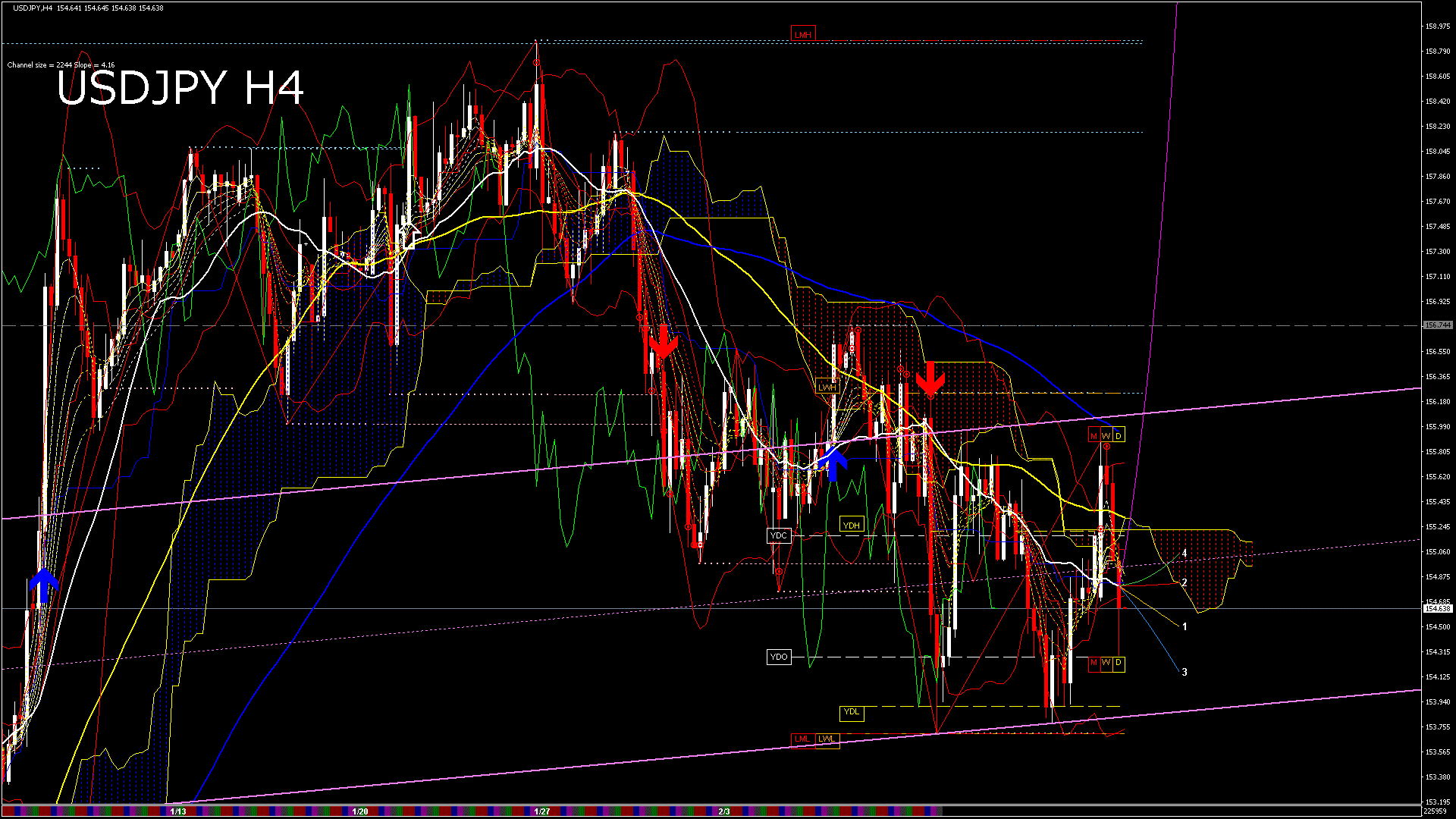This screenshot has height=819, width=1456.
Task: Click the 225959 value at bottom right
Action: (1436, 811)
